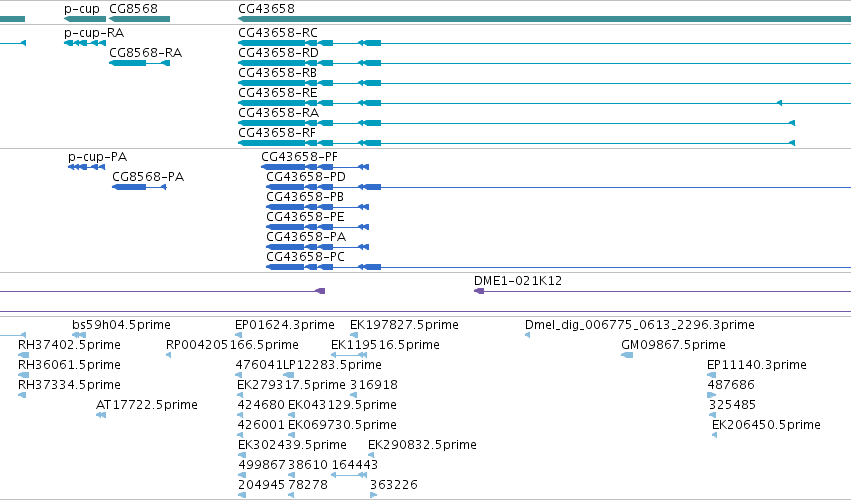Select CDS CG43658-PA
The height and width of the screenshot is (500, 851).
click(317, 247)
